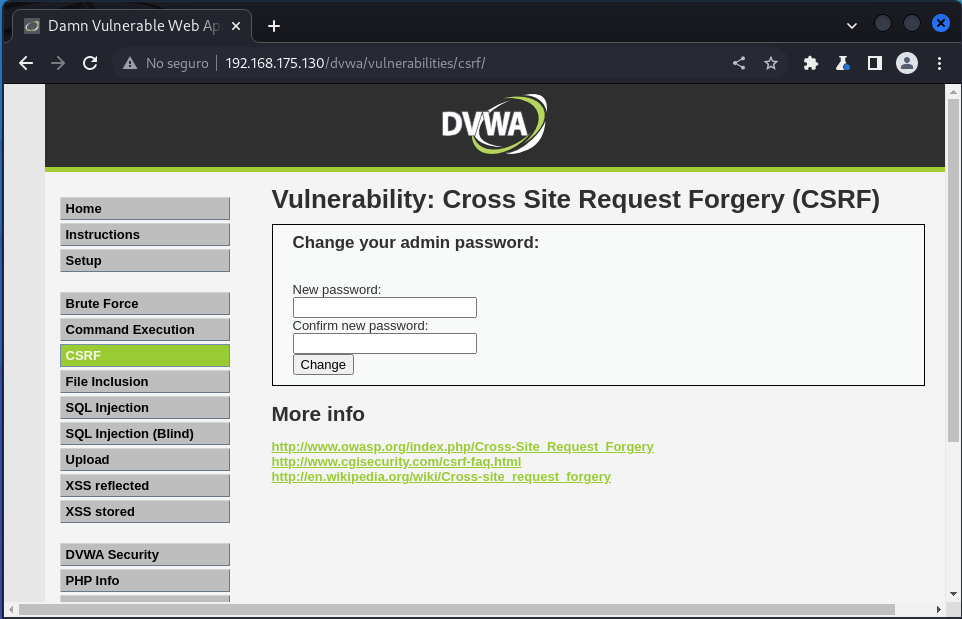
Task: Bookmark this page with the star
Action: pyautogui.click(x=771, y=63)
